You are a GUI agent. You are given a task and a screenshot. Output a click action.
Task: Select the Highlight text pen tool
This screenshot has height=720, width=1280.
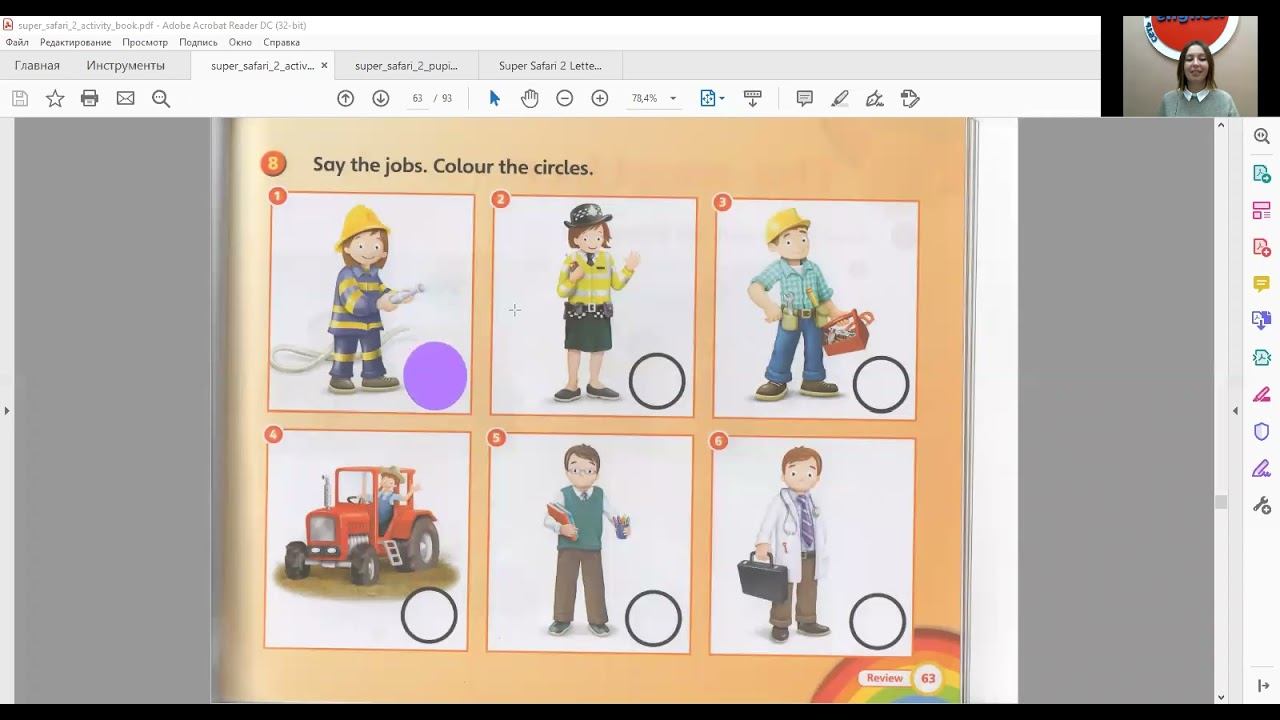[x=840, y=98]
